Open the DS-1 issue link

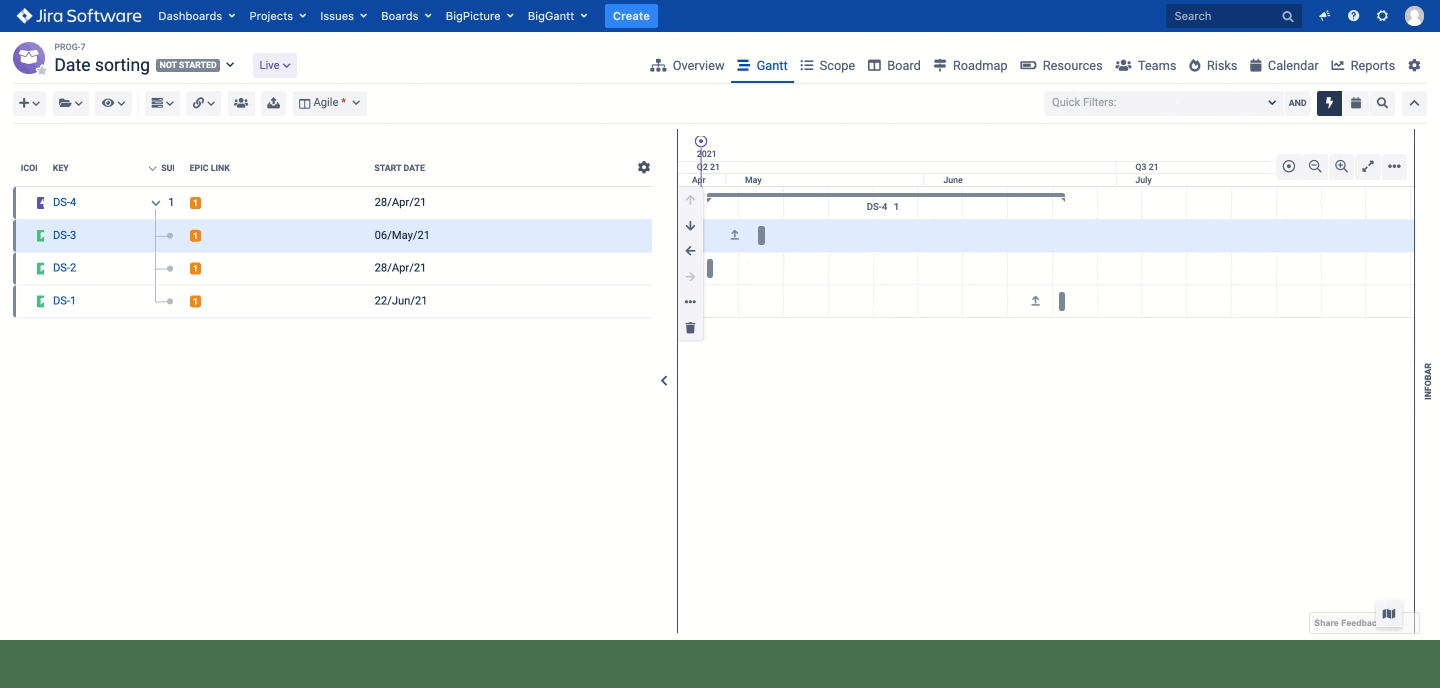(x=64, y=301)
